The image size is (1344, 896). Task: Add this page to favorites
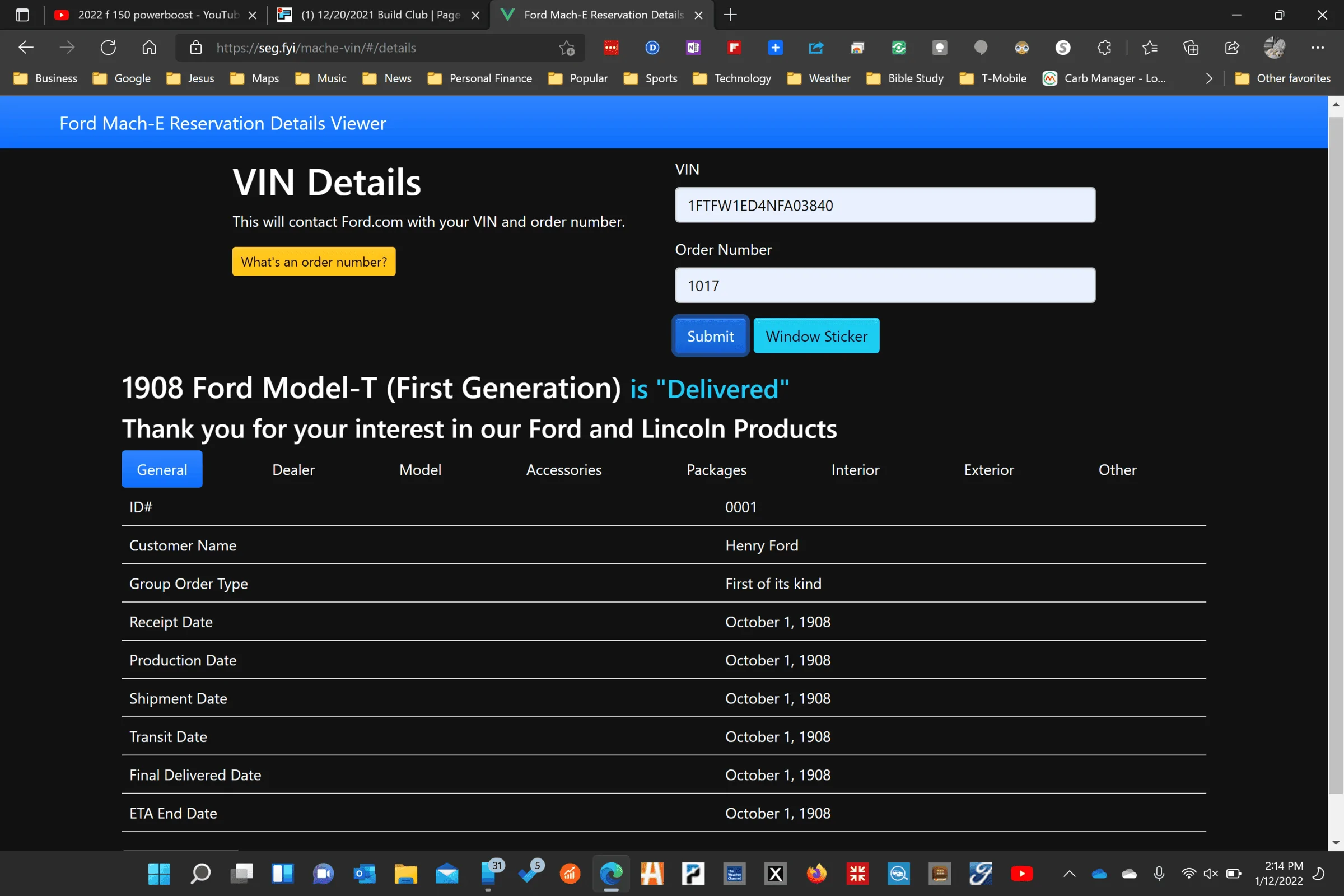(566, 48)
